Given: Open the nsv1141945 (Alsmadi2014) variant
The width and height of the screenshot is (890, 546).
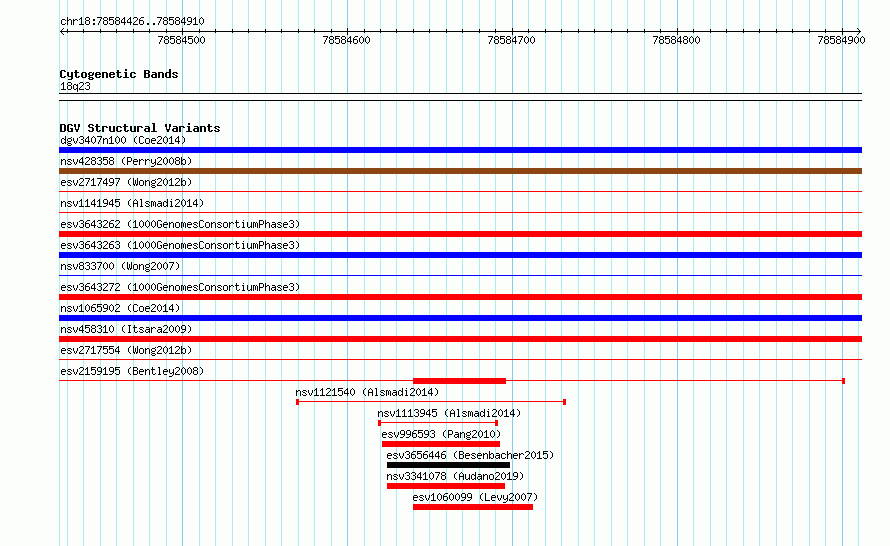Looking at the screenshot, I should [132, 203].
